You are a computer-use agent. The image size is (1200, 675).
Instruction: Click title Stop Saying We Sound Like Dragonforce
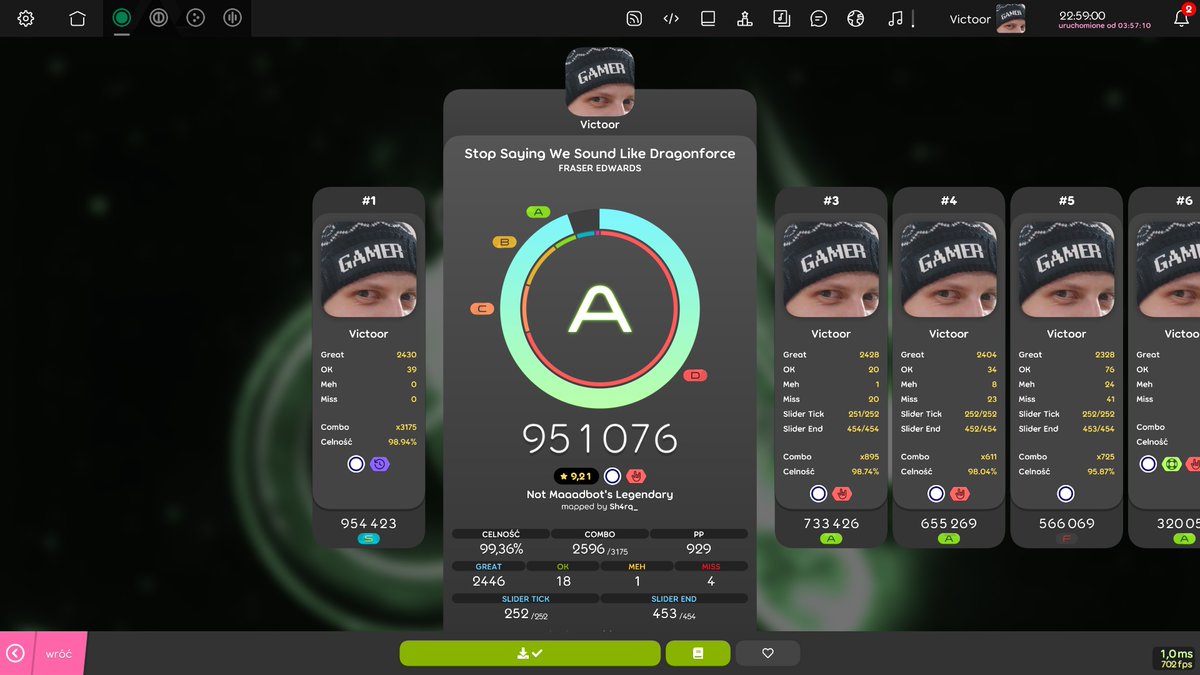[x=600, y=154]
